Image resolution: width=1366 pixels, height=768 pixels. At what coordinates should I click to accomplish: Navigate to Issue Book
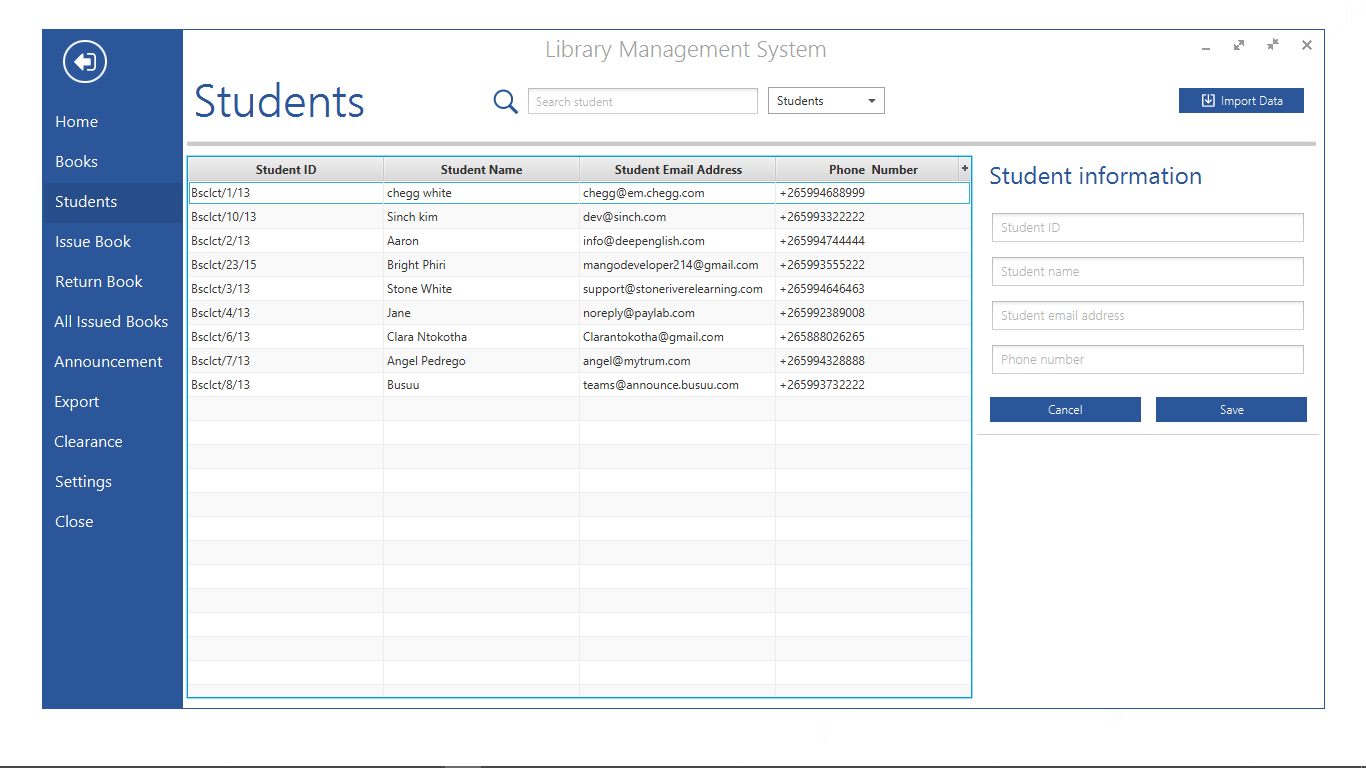click(x=92, y=241)
